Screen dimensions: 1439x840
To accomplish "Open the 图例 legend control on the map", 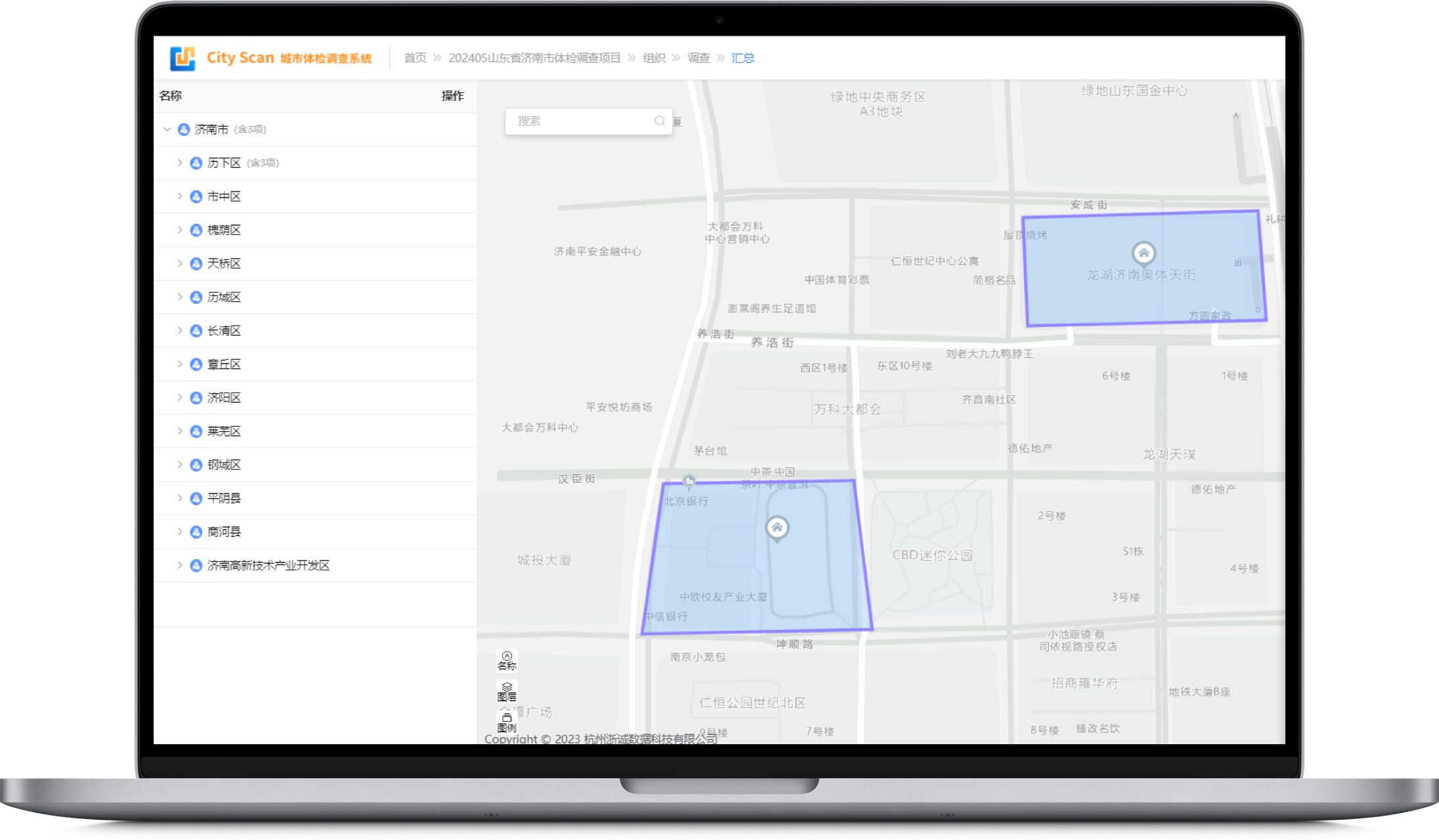I will tap(507, 723).
